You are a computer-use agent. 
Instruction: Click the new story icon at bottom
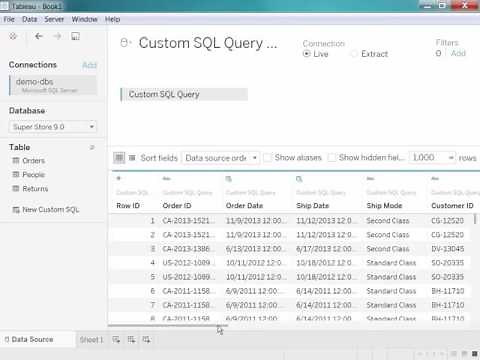[x=146, y=340]
